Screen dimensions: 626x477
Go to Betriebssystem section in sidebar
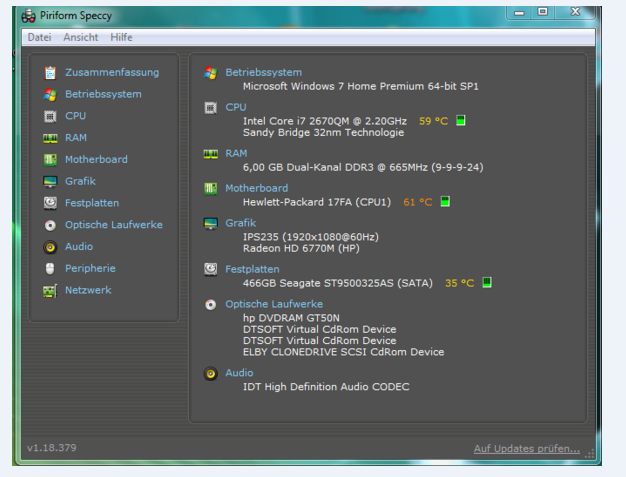[x=103, y=94]
